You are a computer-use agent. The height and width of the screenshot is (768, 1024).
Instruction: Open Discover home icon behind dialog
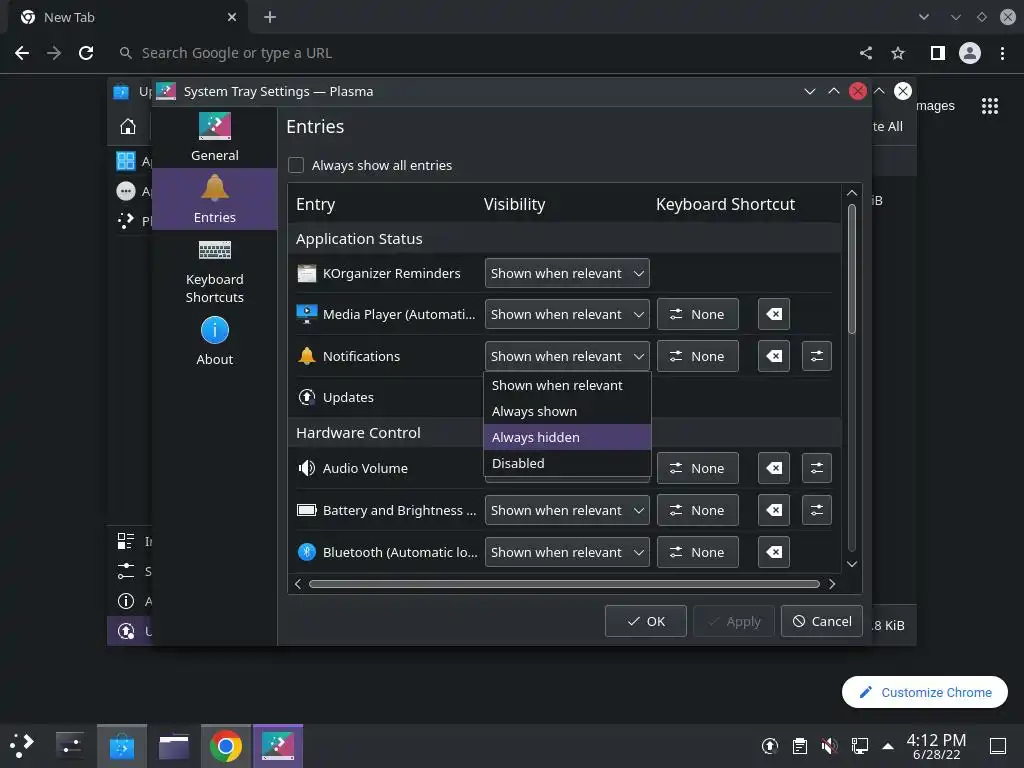coord(128,127)
